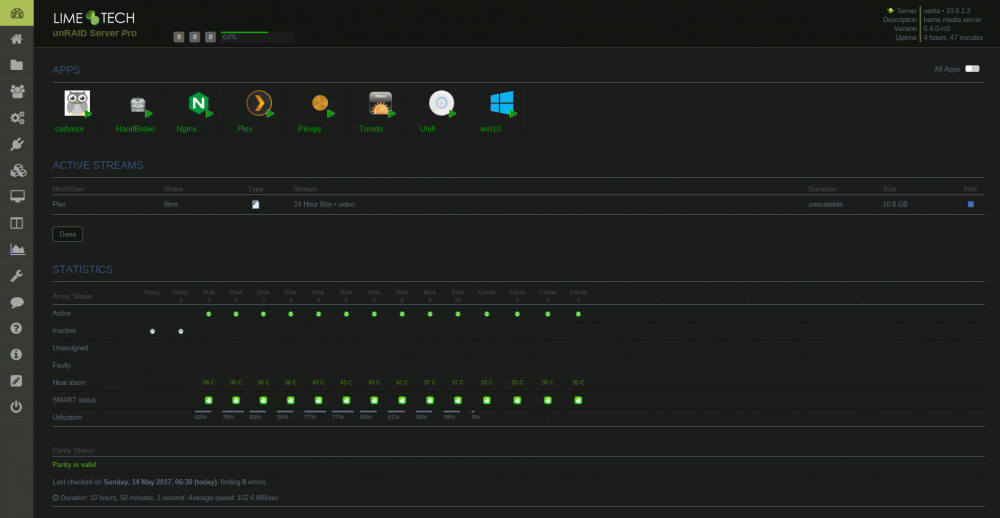Open Users via the people icon
Viewport: 1000px width, 518px height.
tap(17, 91)
